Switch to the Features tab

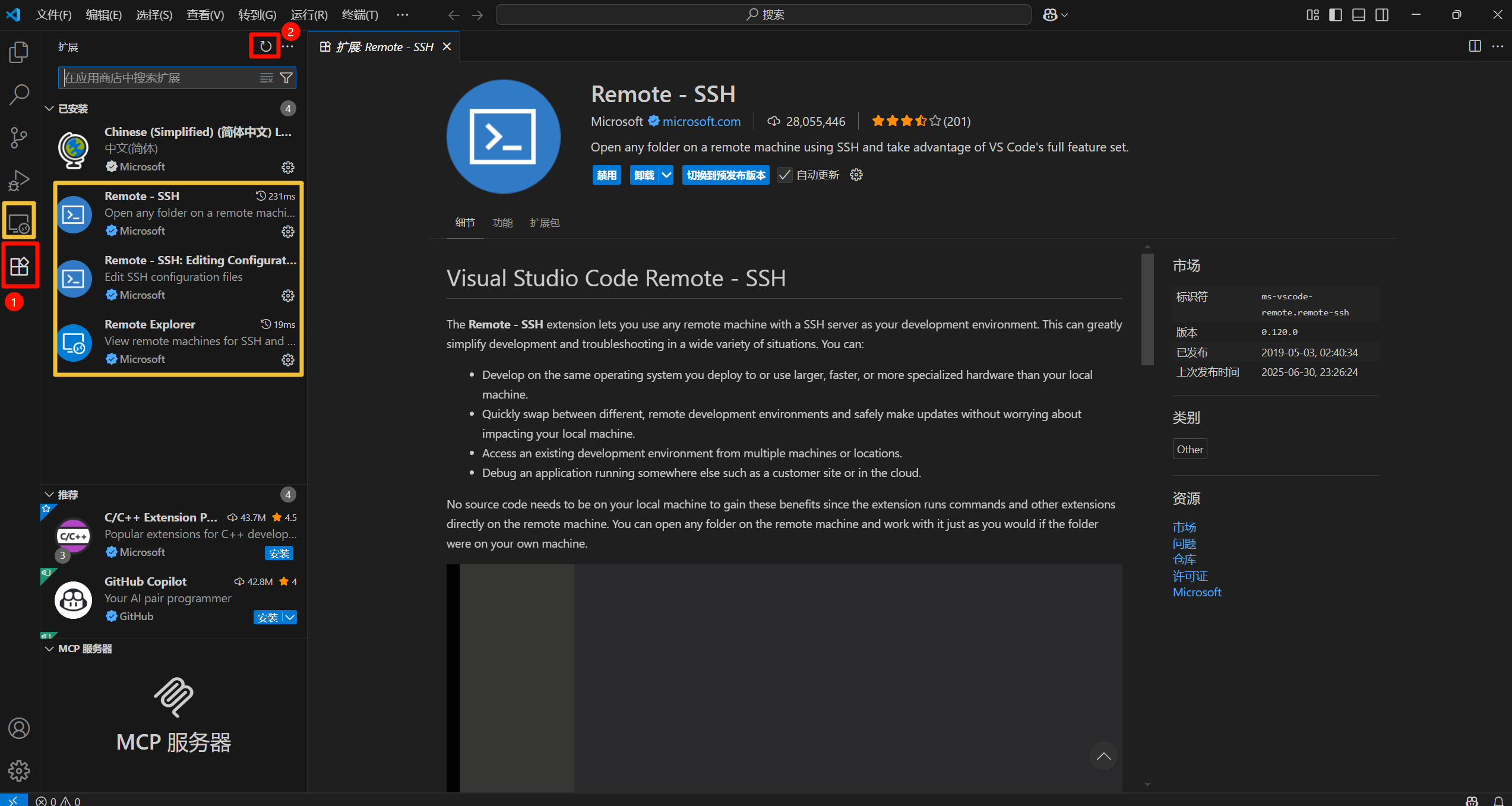[x=502, y=223]
